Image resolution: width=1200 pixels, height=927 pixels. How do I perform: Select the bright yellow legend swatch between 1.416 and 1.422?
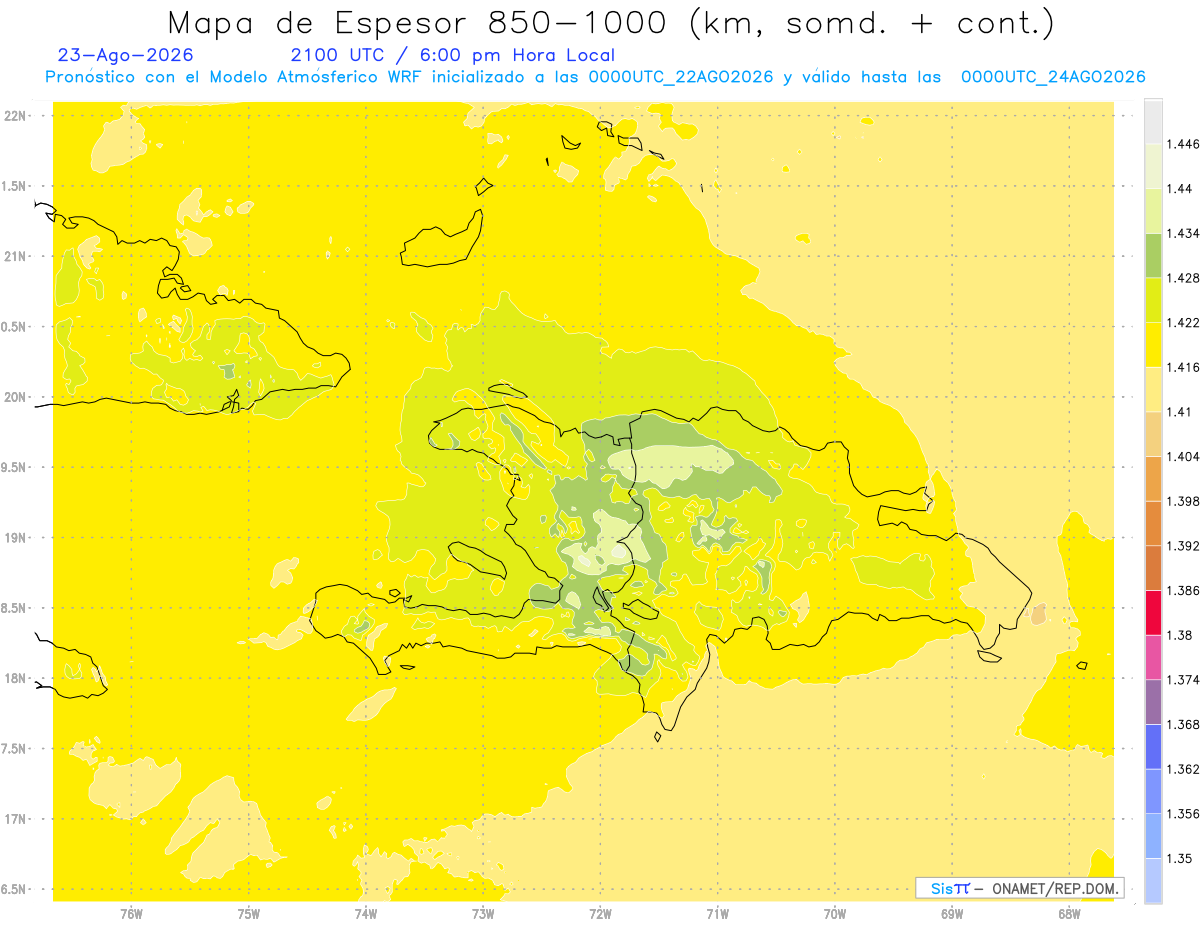[x=1153, y=344]
